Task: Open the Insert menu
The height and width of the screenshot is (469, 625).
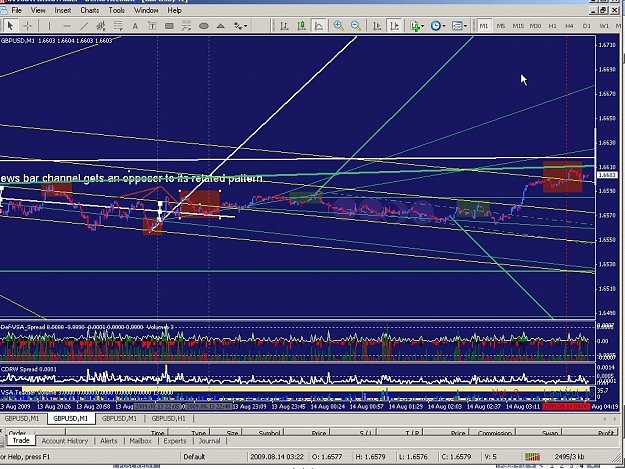Action: coord(63,10)
